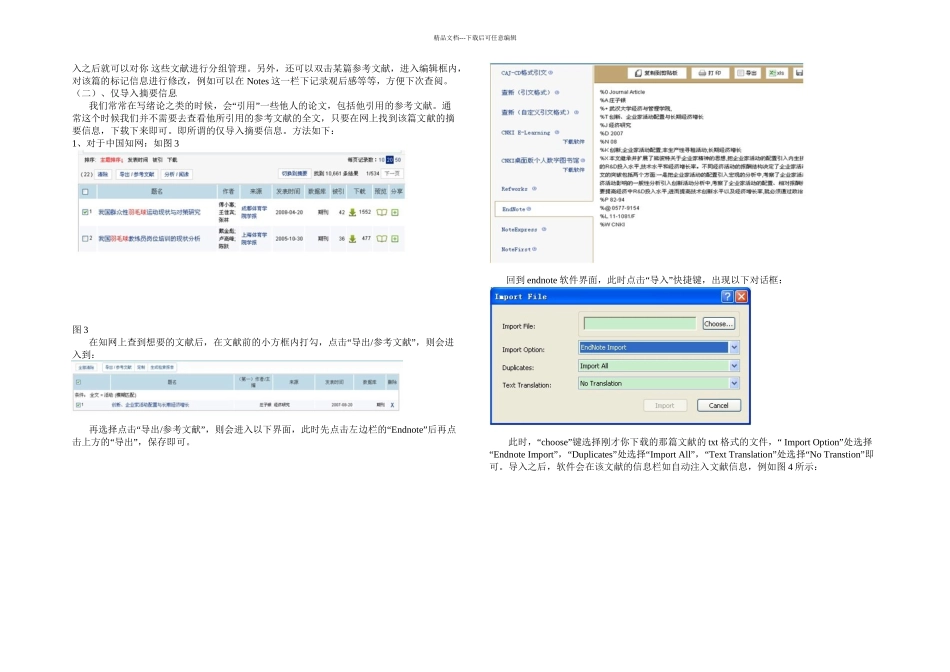
Task: Open article 我国群众性羽毛球运动现状与对策研究
Action: pos(149,212)
